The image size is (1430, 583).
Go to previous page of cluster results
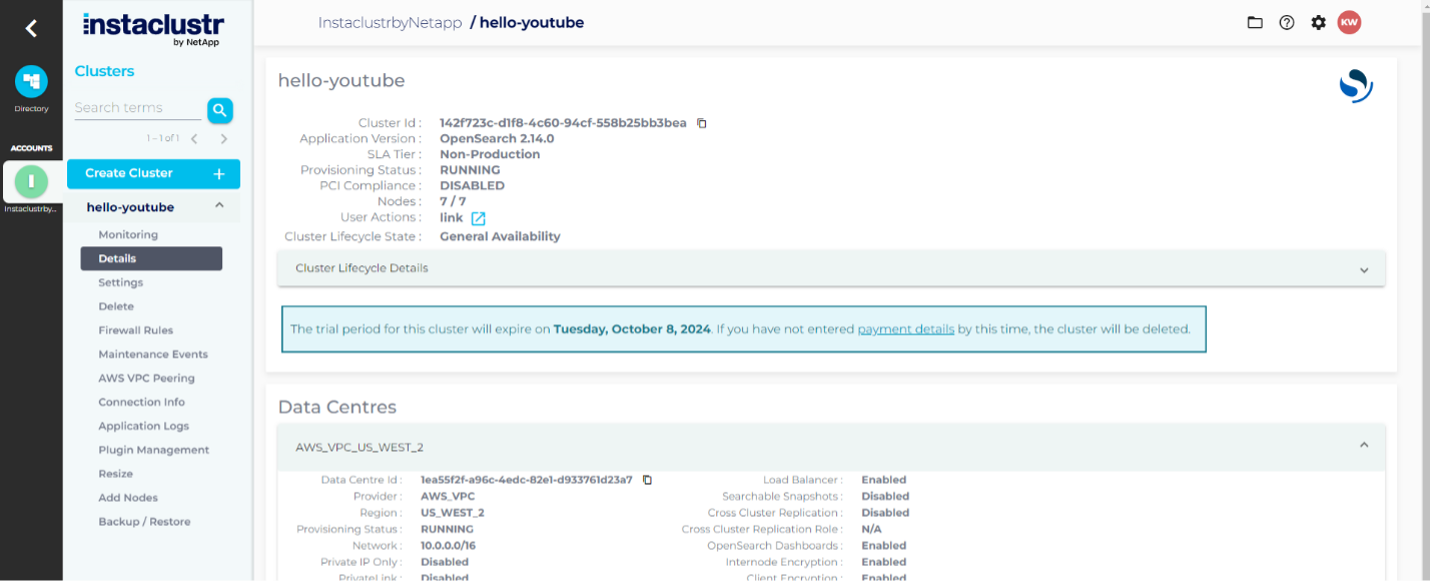click(x=195, y=139)
